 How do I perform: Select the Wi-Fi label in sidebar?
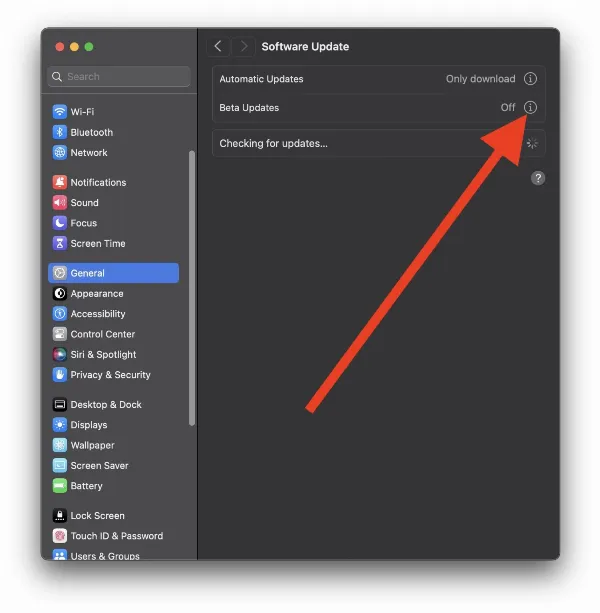pyautogui.click(x=82, y=112)
